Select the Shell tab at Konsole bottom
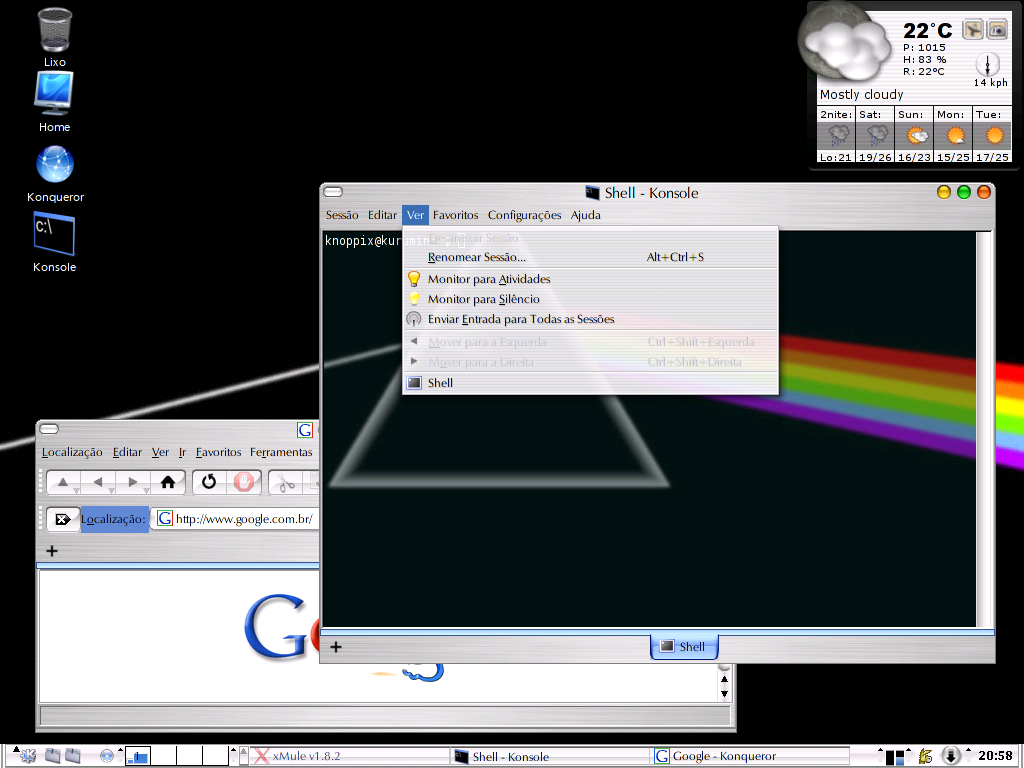The width and height of the screenshot is (1024, 768). click(x=684, y=647)
